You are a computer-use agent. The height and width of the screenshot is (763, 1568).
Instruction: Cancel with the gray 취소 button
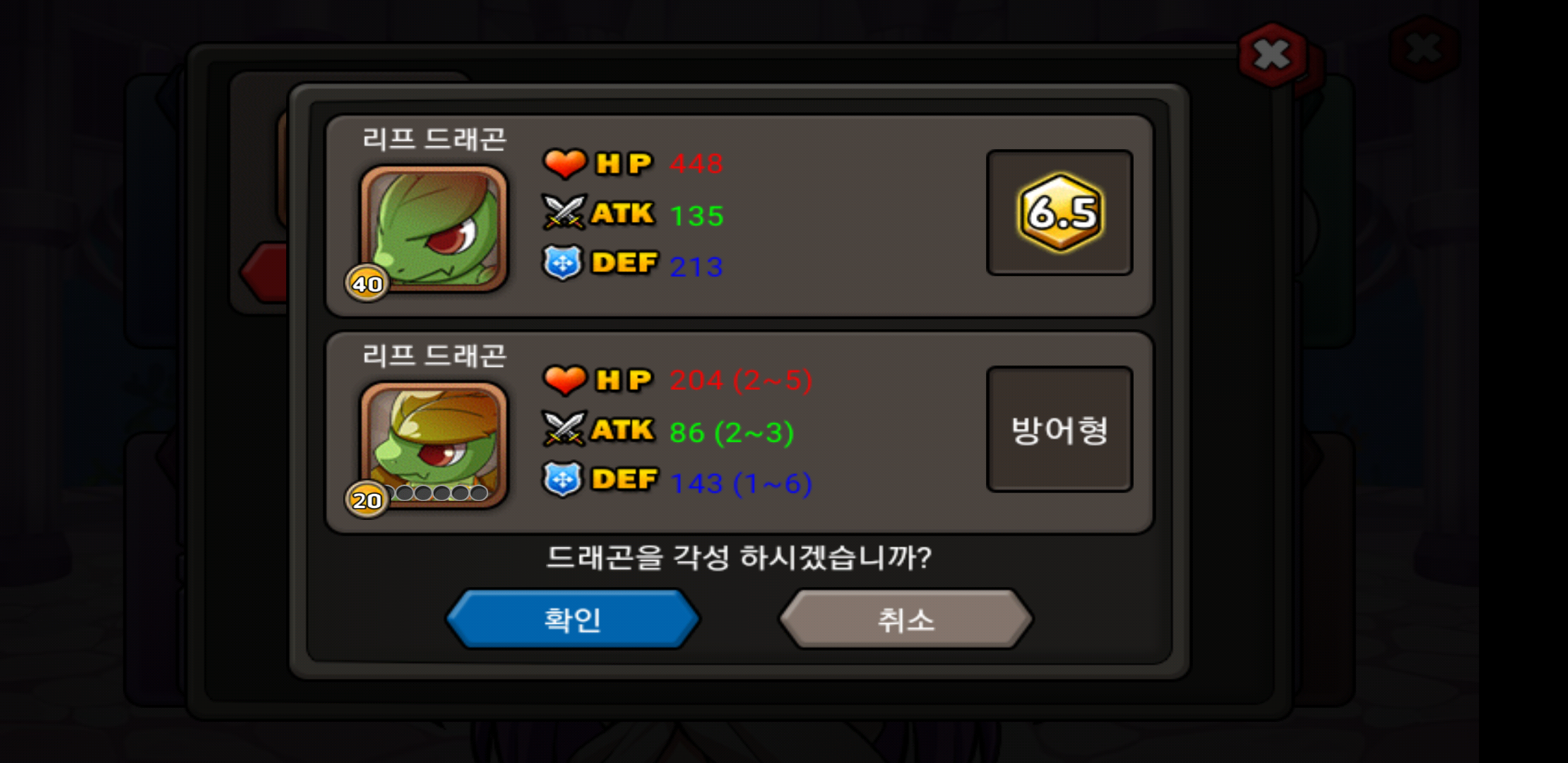tap(906, 620)
